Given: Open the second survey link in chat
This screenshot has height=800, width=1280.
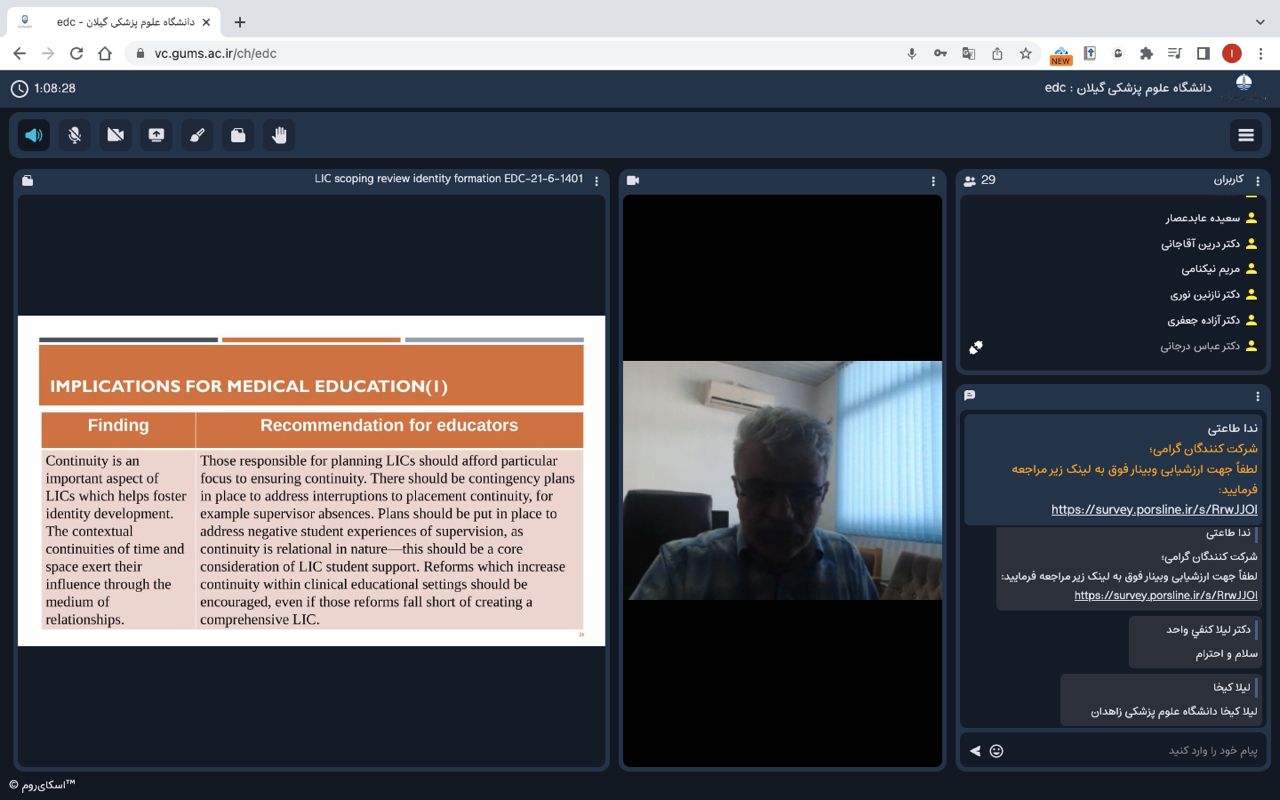Looking at the screenshot, I should click(x=1165, y=595).
